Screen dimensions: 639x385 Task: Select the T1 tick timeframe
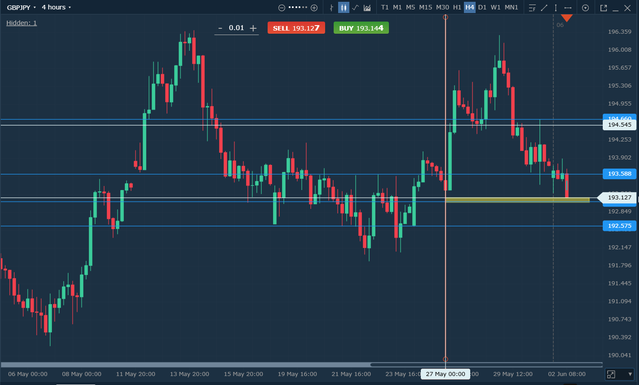pos(385,7)
